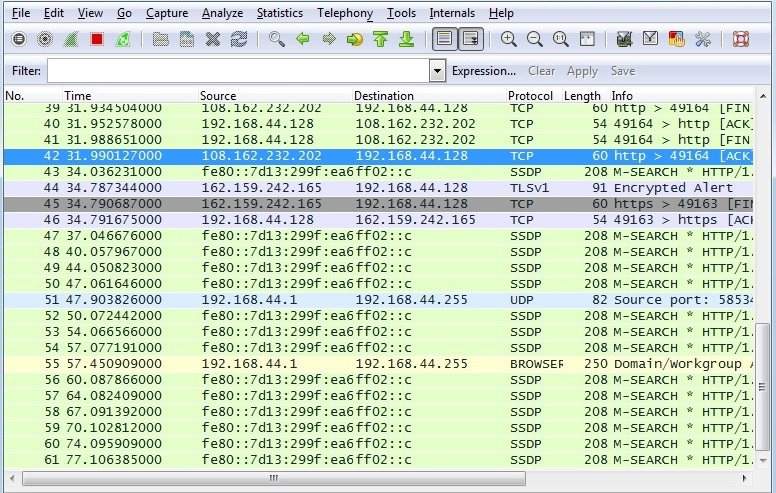Zoom in on packet list text
This screenshot has height=493, width=776.
click(x=509, y=40)
